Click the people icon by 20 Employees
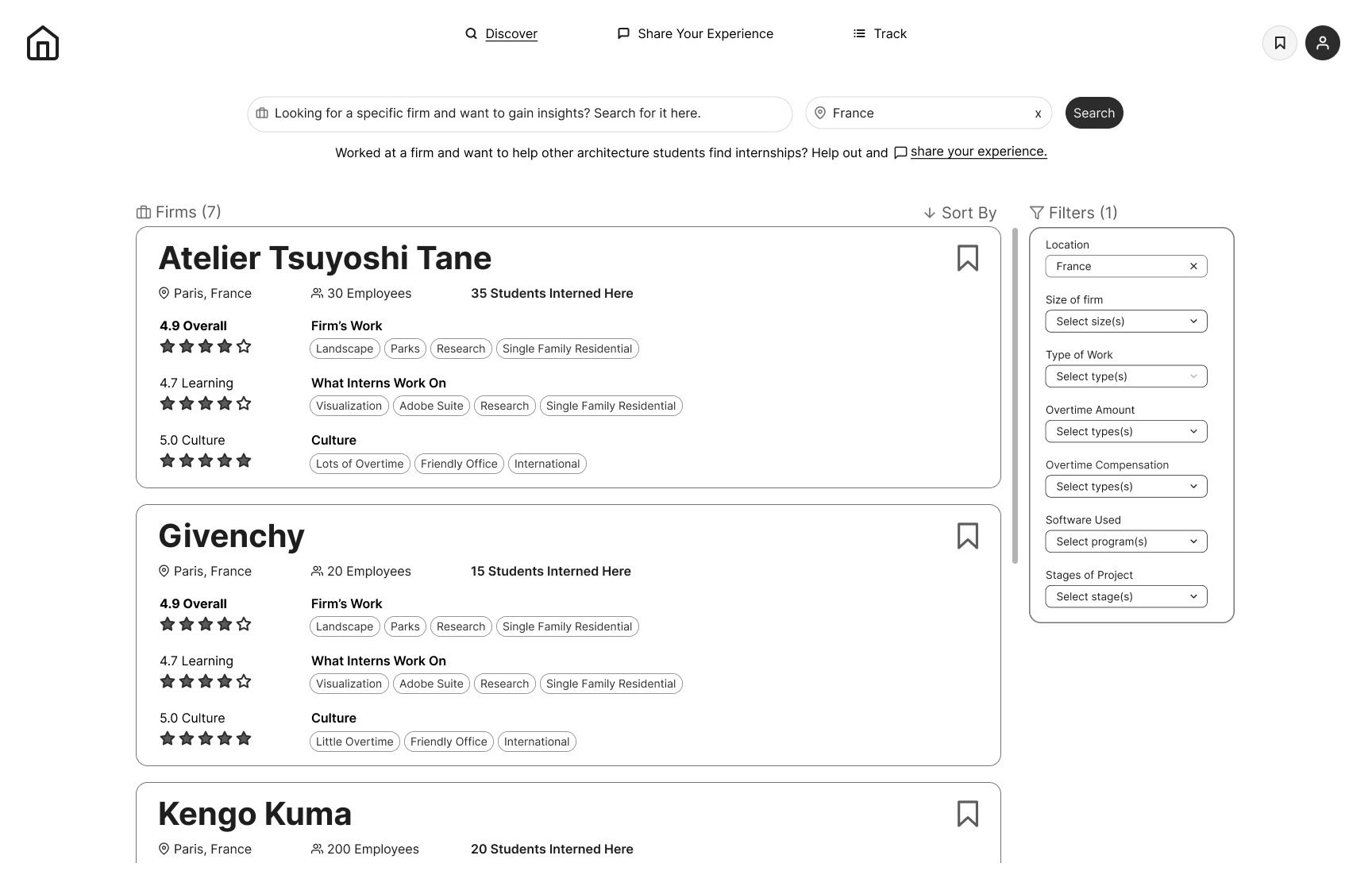The width and height of the screenshot is (1372, 894). point(317,571)
